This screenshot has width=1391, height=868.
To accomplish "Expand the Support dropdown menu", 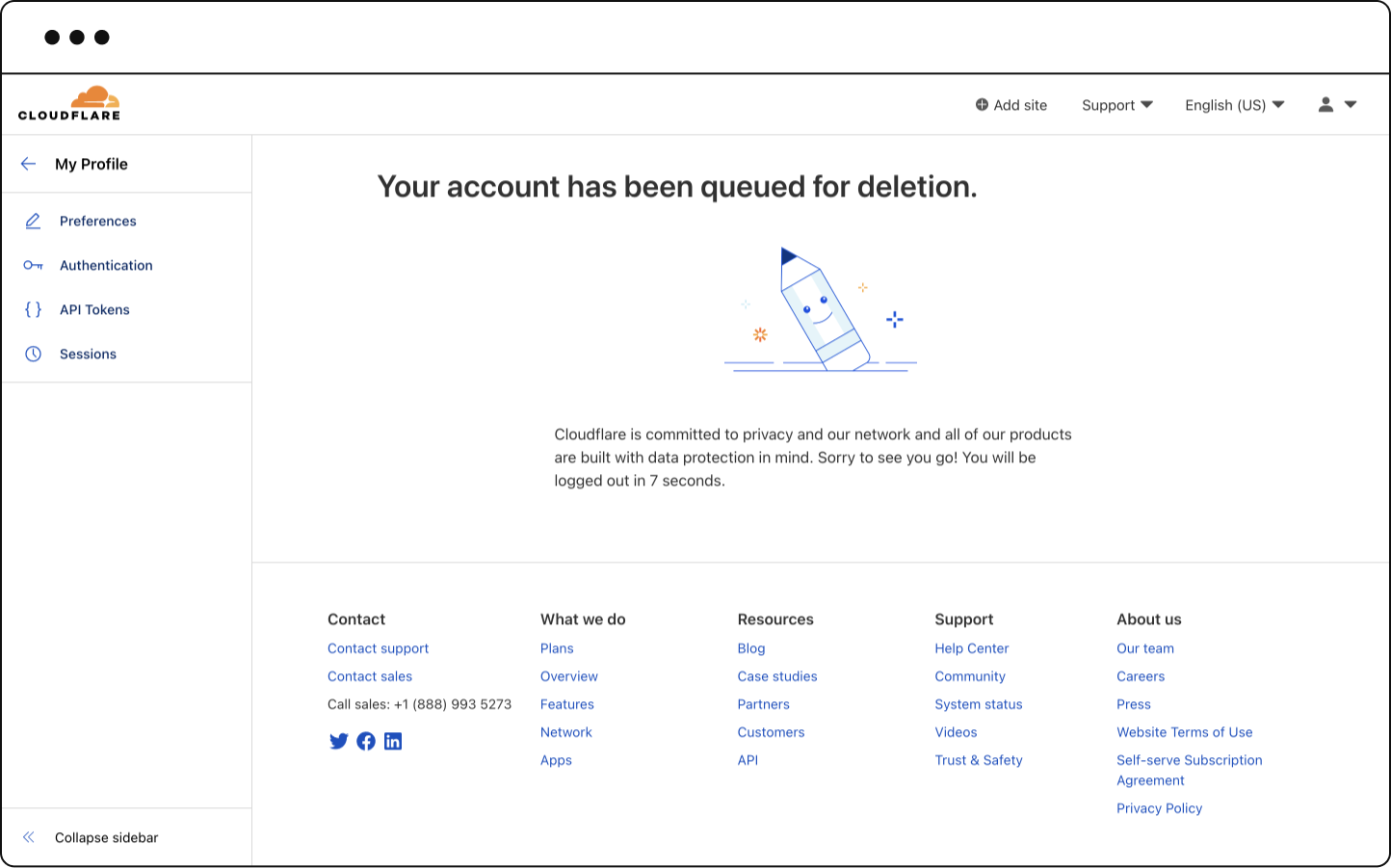I will [1116, 105].
